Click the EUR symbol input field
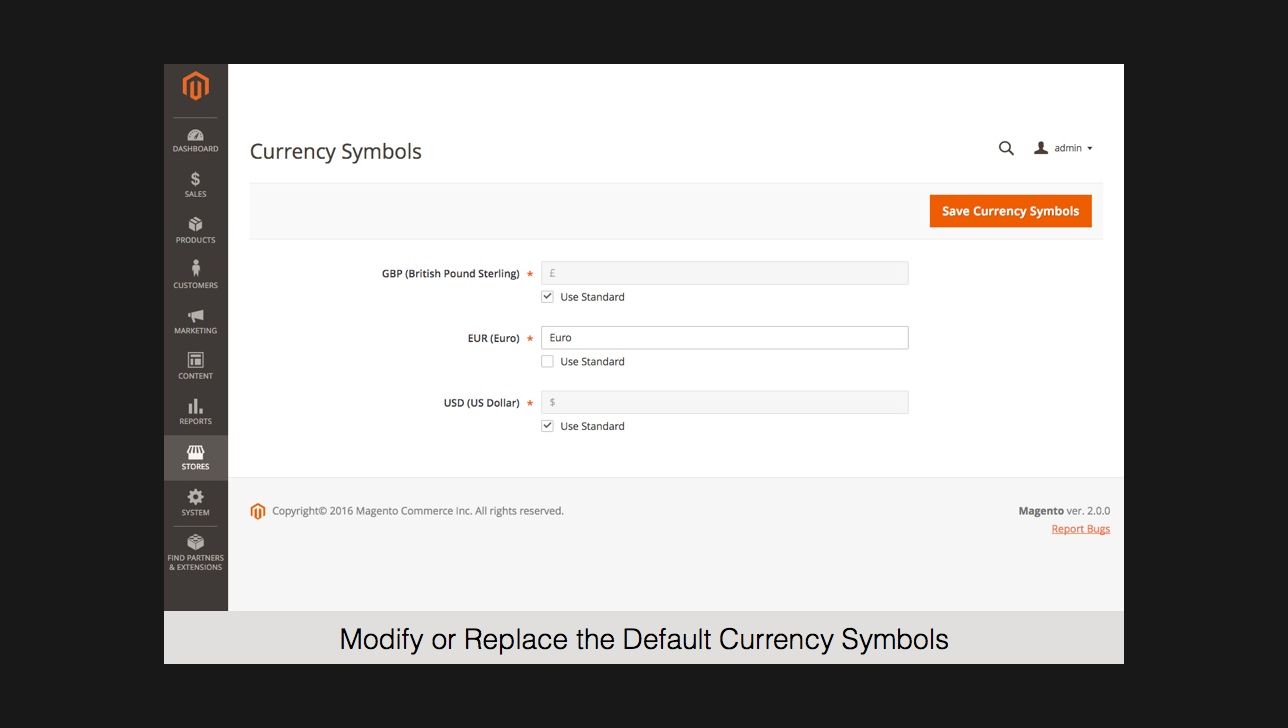The image size is (1288, 728). [724, 338]
